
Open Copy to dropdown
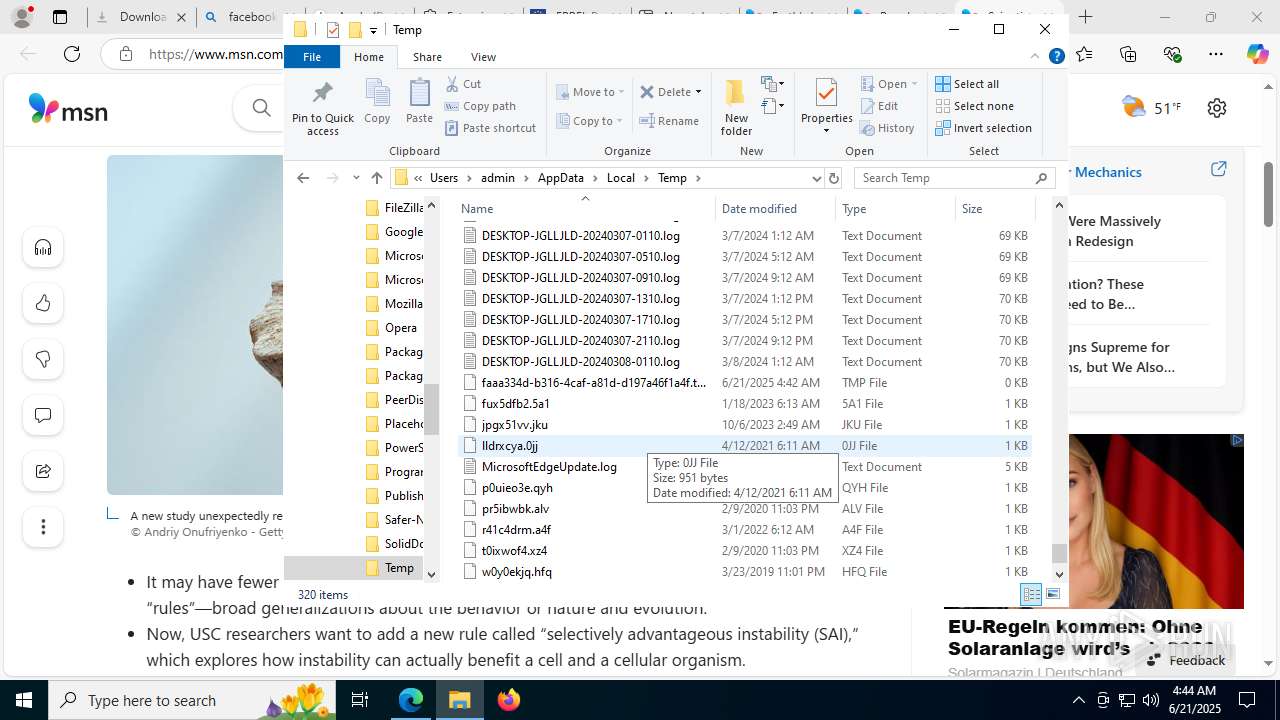pyautogui.click(x=590, y=121)
